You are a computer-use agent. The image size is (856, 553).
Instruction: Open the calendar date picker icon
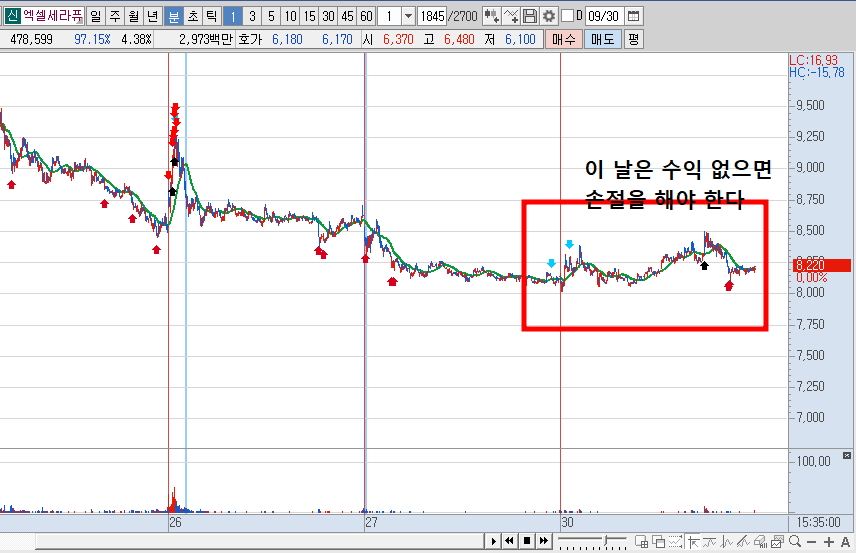tap(633, 16)
